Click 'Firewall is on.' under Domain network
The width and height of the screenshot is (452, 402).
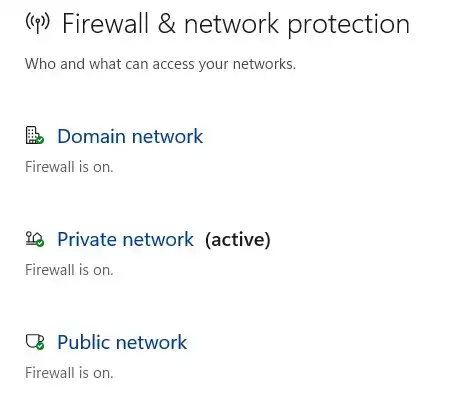click(x=69, y=167)
